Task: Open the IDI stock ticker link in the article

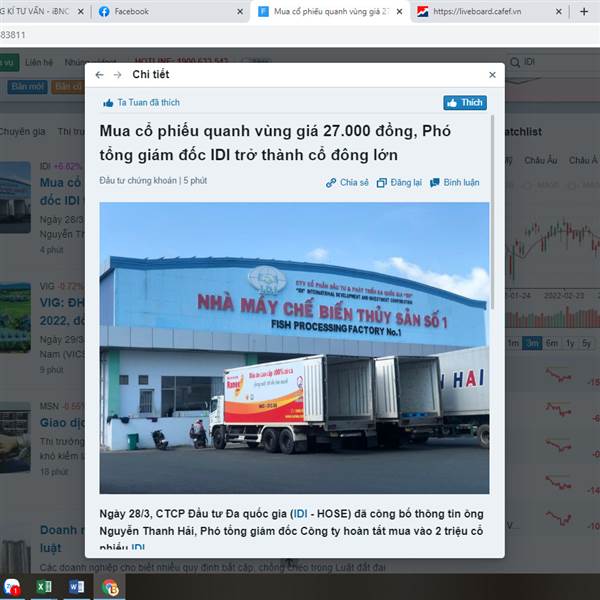Action: [300, 514]
